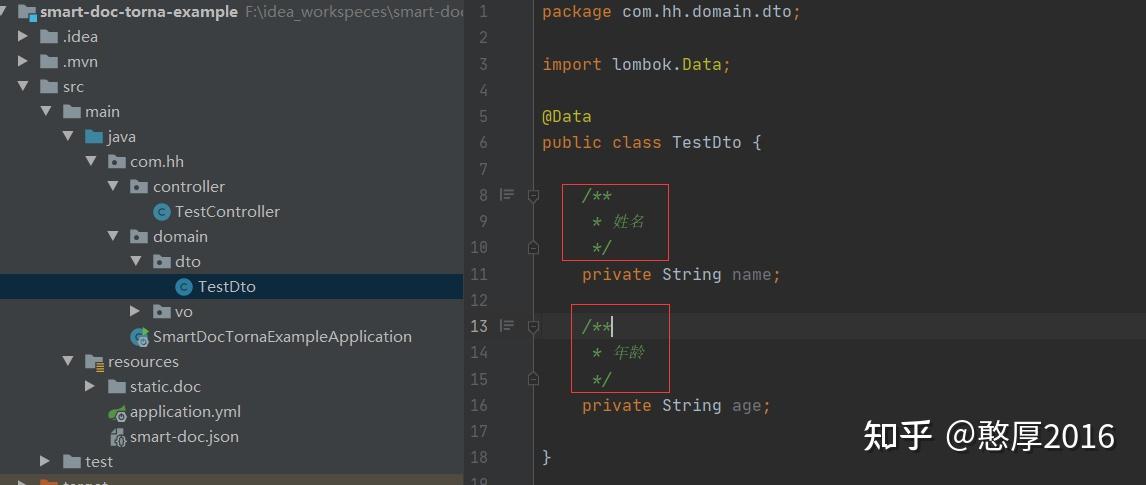Screen dimensions: 1146x485
Task: Click the TestDto class icon in tree
Action: point(184,287)
